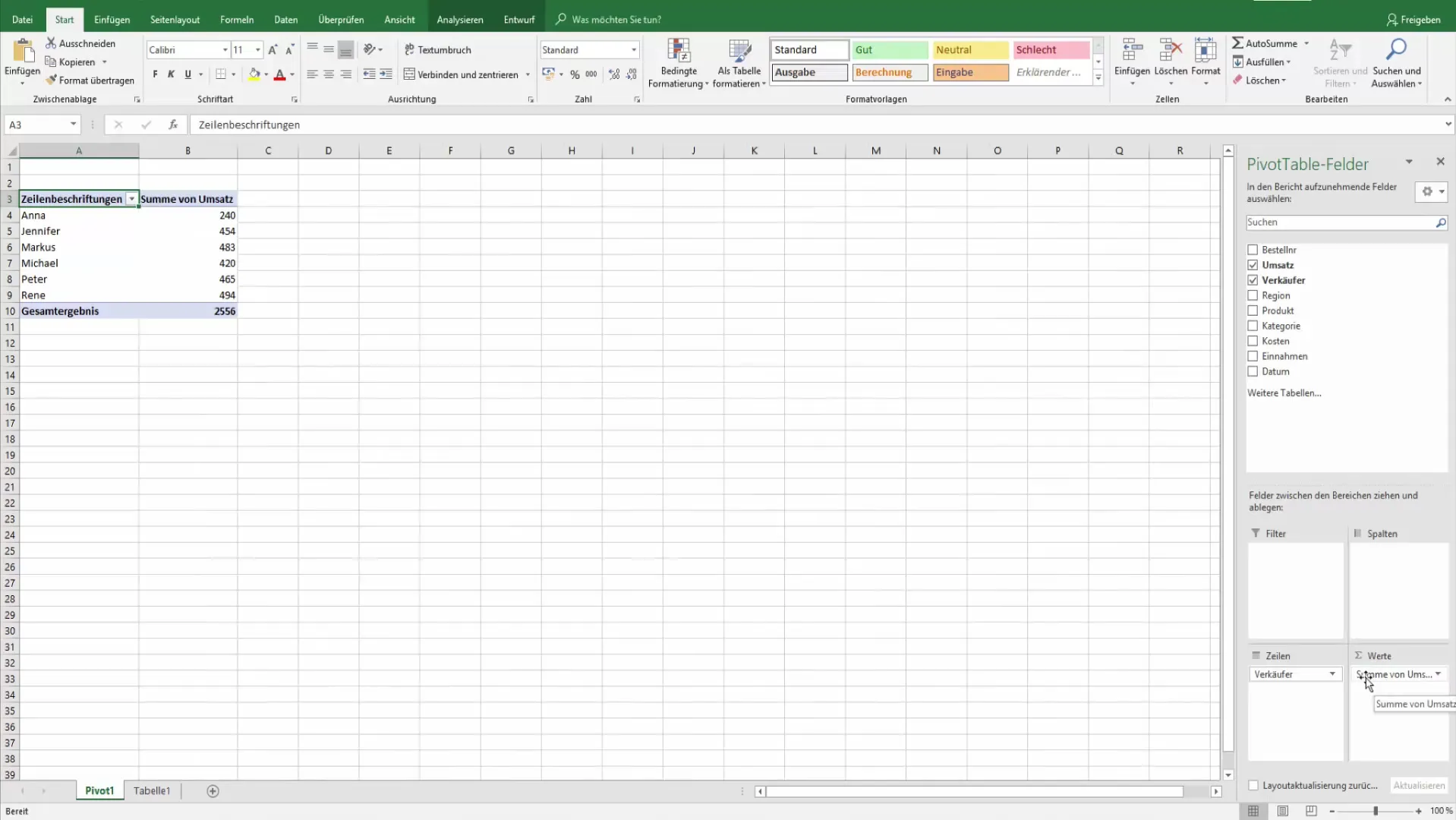Image resolution: width=1456 pixels, height=820 pixels.
Task: Click the insert function fx icon
Action: 173,125
